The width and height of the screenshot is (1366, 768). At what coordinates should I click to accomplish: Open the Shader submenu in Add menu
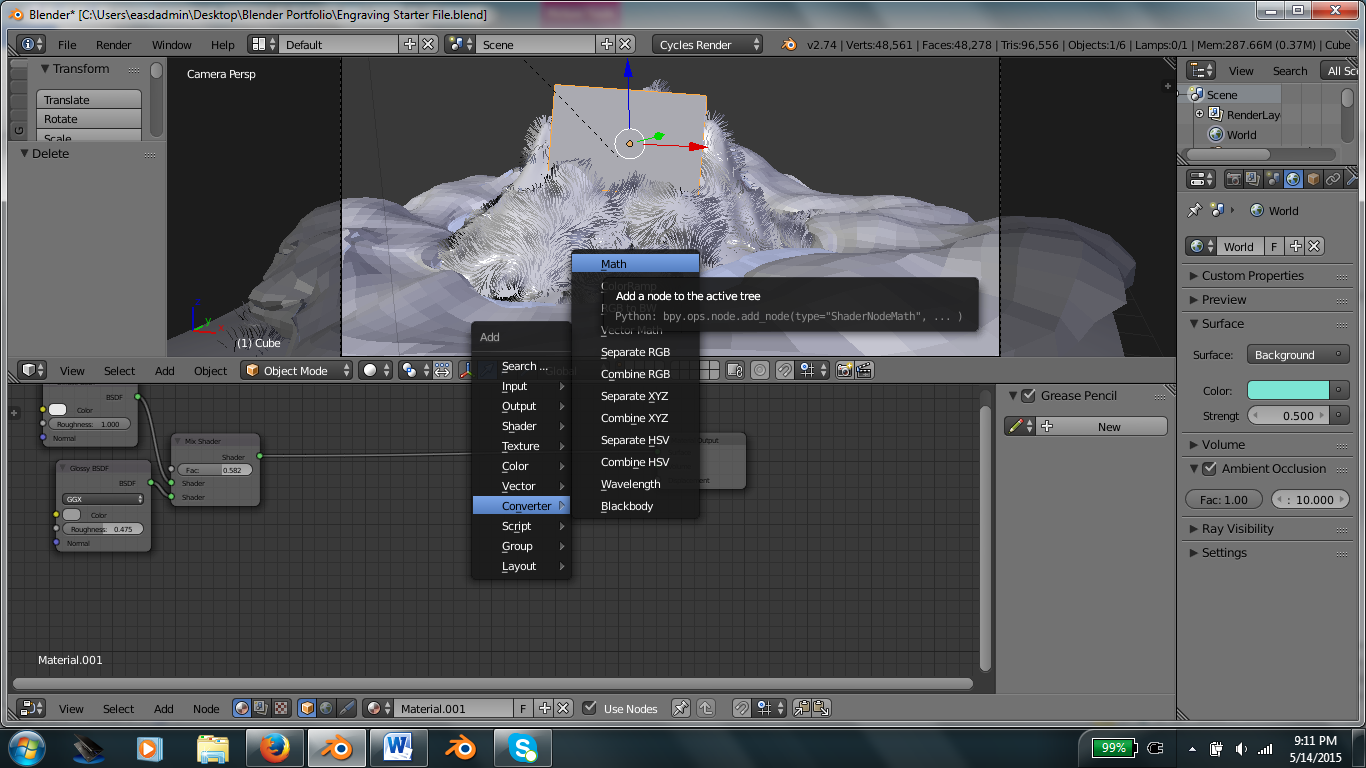[521, 426]
